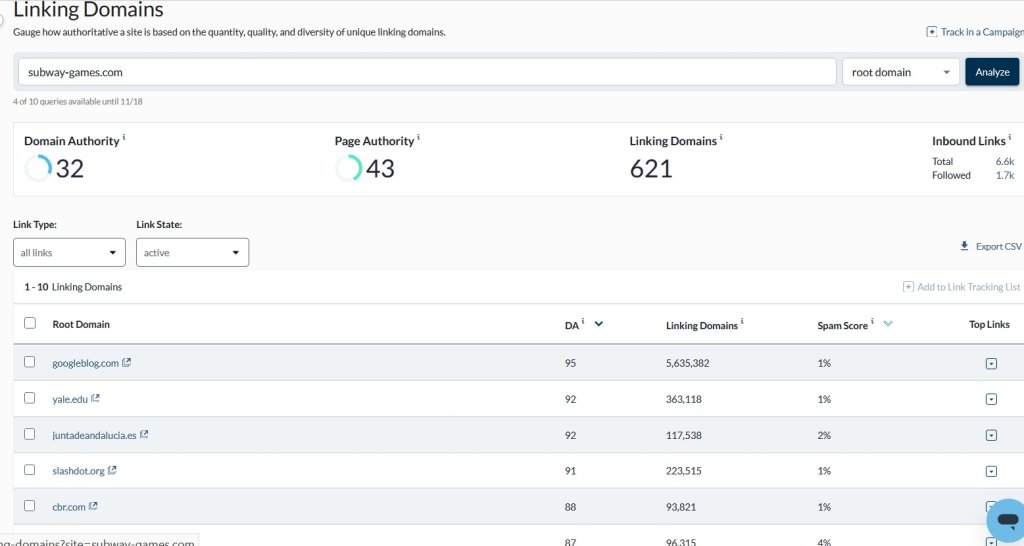Click info icon beside Linking Domains metric
Screen dimensions: 1024x546
[721, 138]
